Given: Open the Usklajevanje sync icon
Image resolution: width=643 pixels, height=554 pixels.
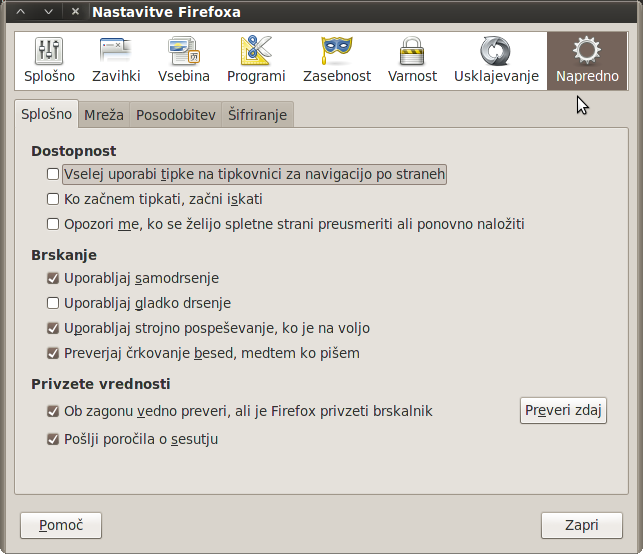Looking at the screenshot, I should (496, 61).
